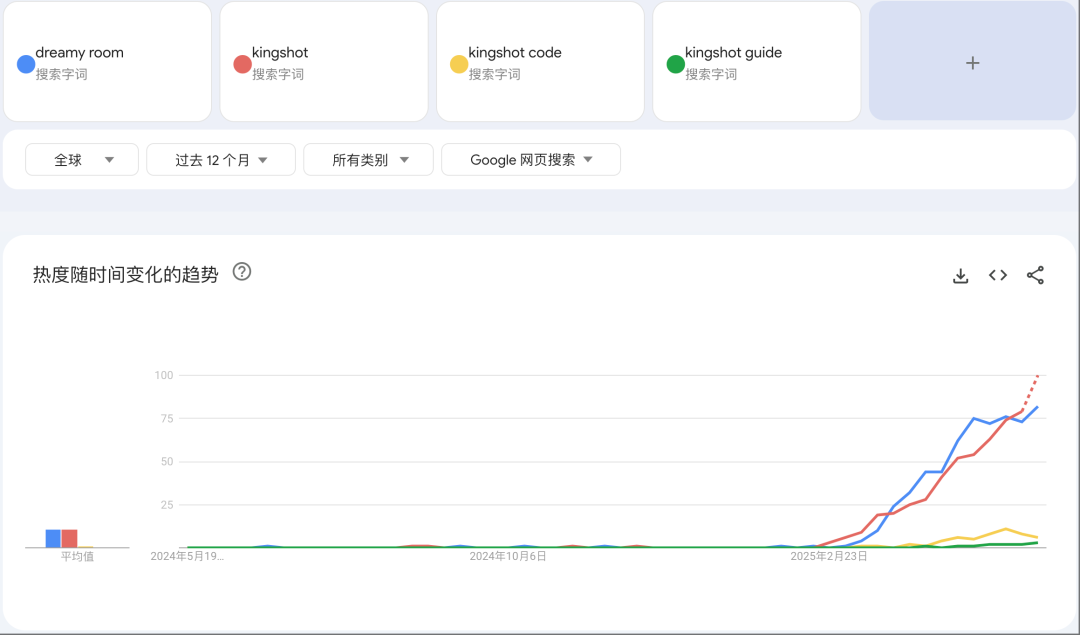The image size is (1080, 635).
Task: Open the 过去 12 个月 time range dropdown
Action: point(221,160)
